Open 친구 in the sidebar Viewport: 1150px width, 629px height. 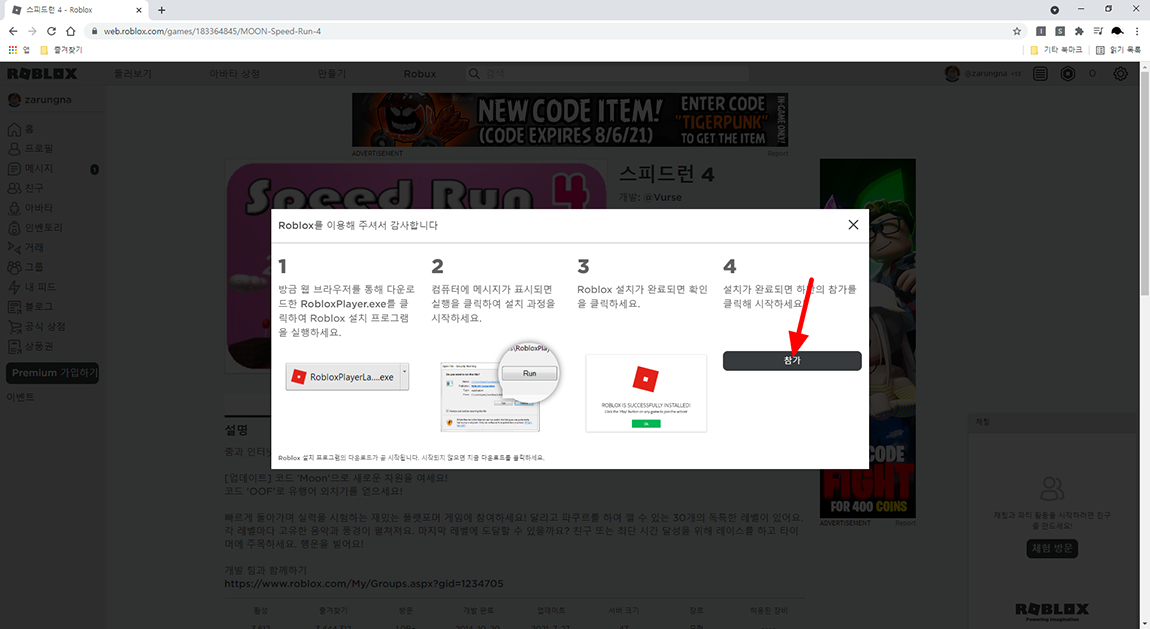(x=25, y=188)
